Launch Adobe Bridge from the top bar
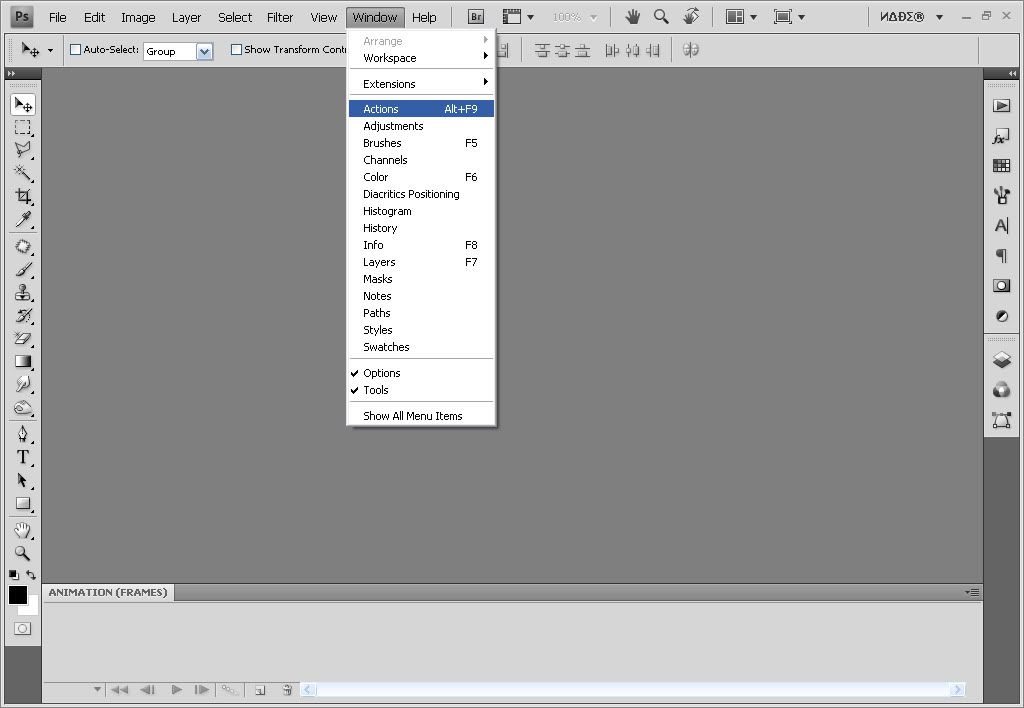 click(476, 17)
